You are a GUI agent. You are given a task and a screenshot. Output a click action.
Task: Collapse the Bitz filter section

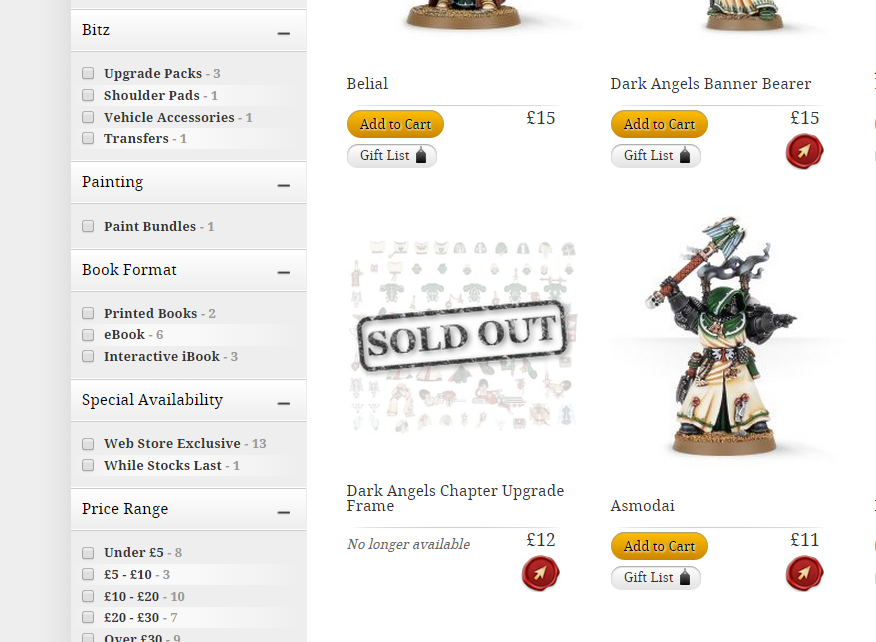[284, 34]
